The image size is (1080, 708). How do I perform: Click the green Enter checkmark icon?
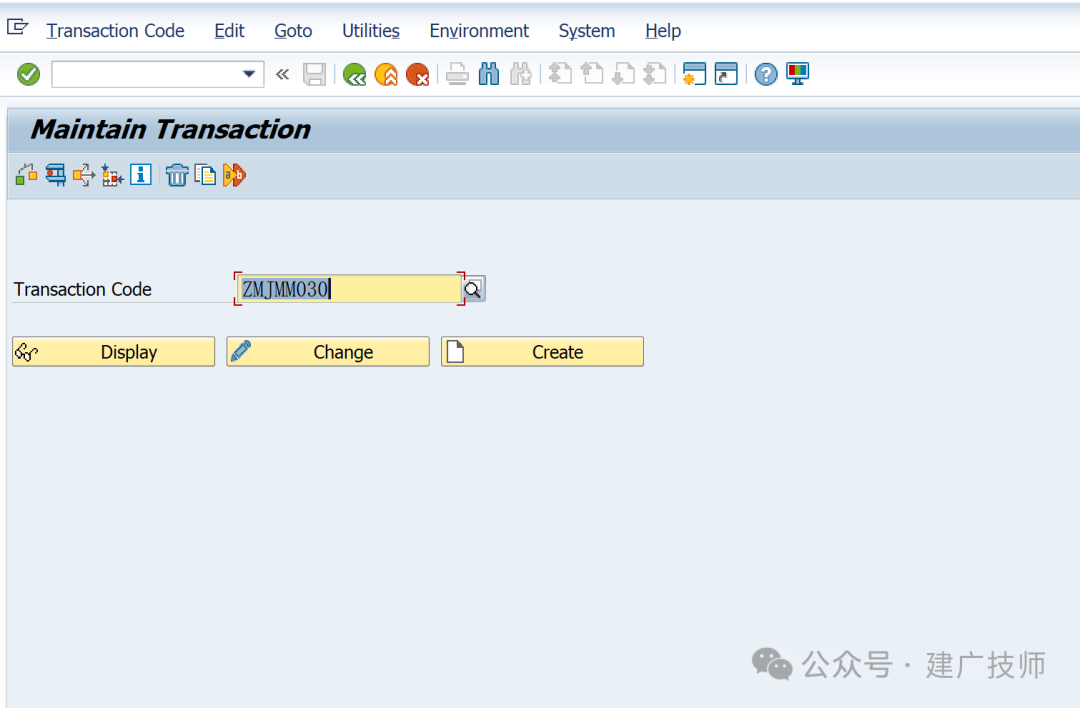[28, 74]
